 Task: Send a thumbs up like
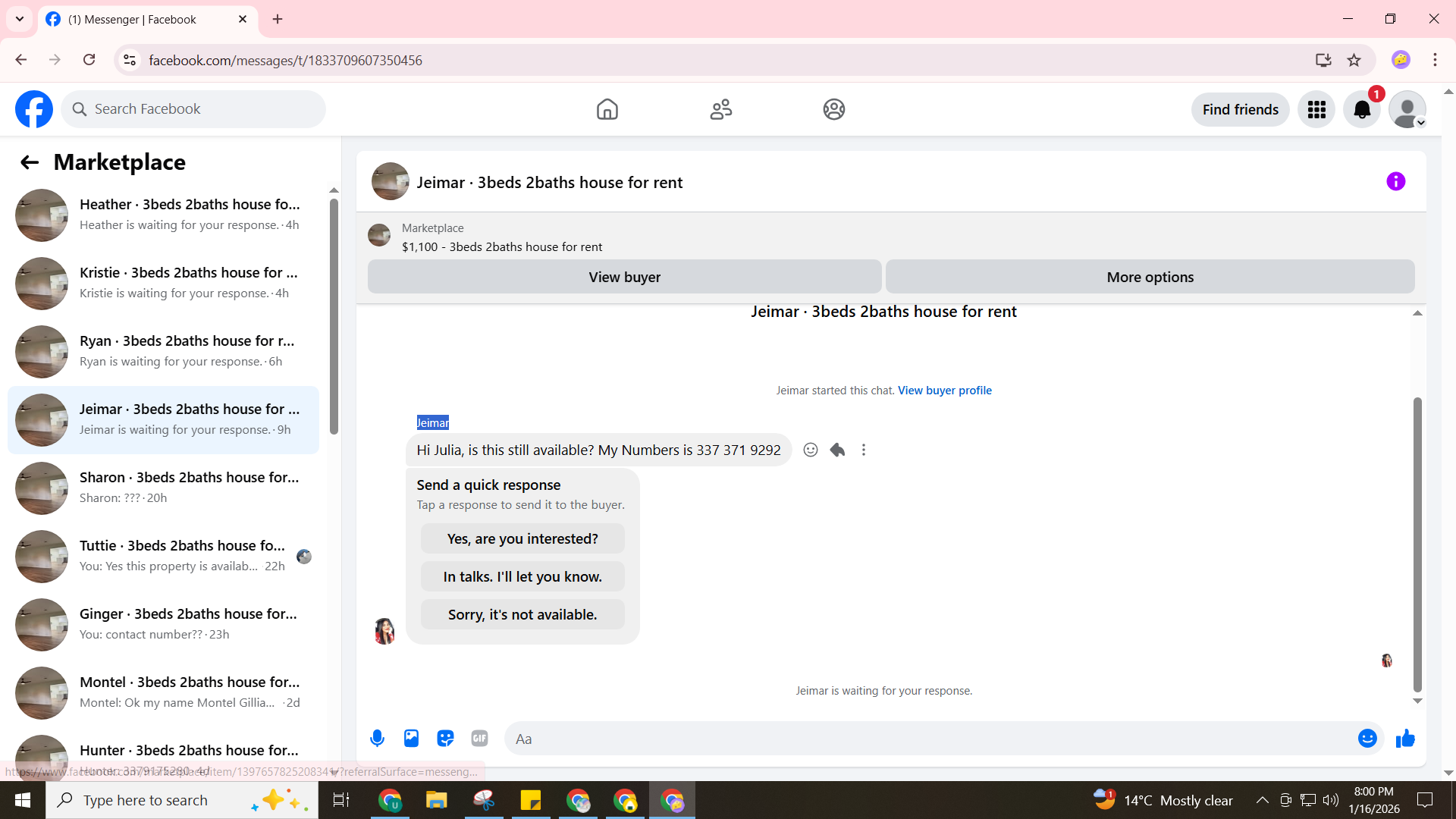1405,739
